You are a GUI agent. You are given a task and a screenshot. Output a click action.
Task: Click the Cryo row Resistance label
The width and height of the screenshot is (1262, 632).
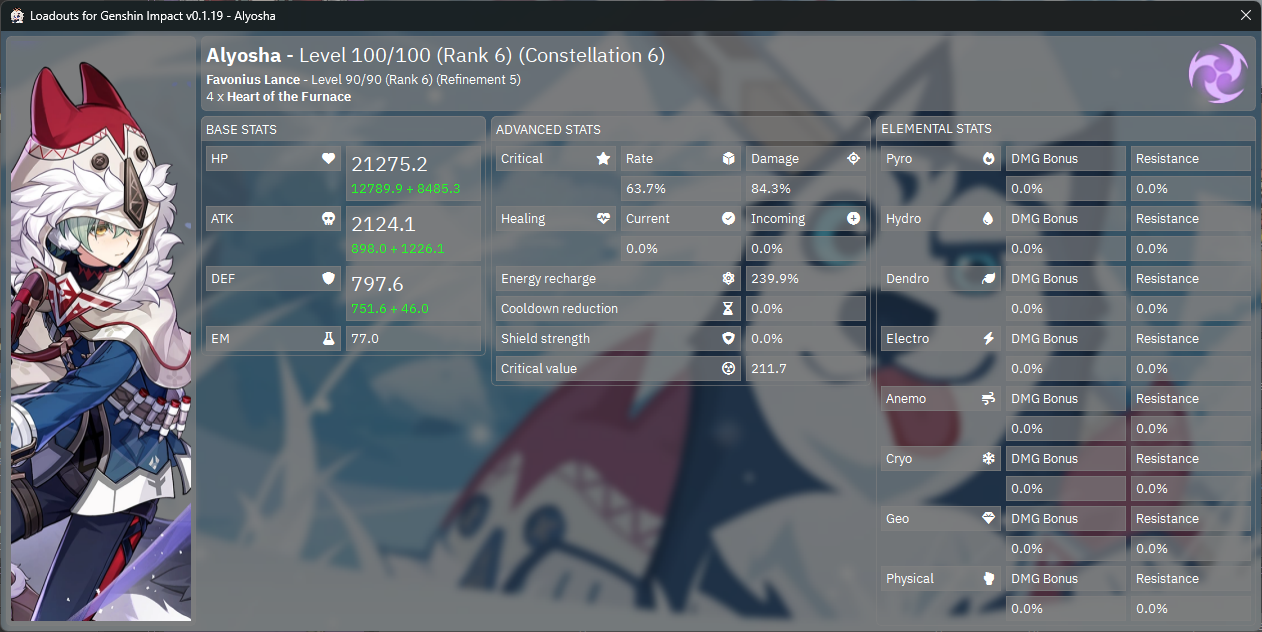click(x=1191, y=459)
